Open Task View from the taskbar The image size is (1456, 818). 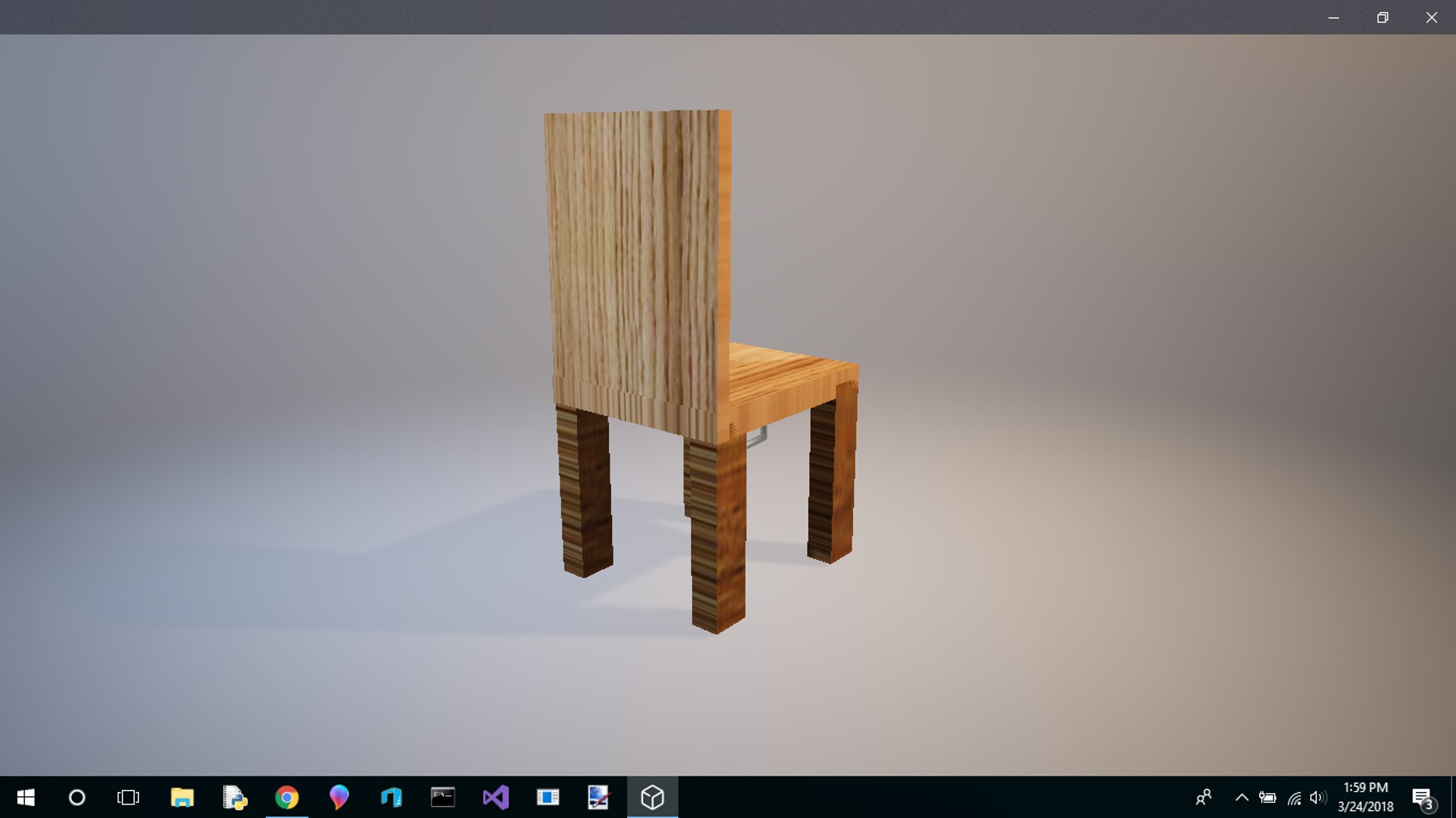[x=128, y=798]
